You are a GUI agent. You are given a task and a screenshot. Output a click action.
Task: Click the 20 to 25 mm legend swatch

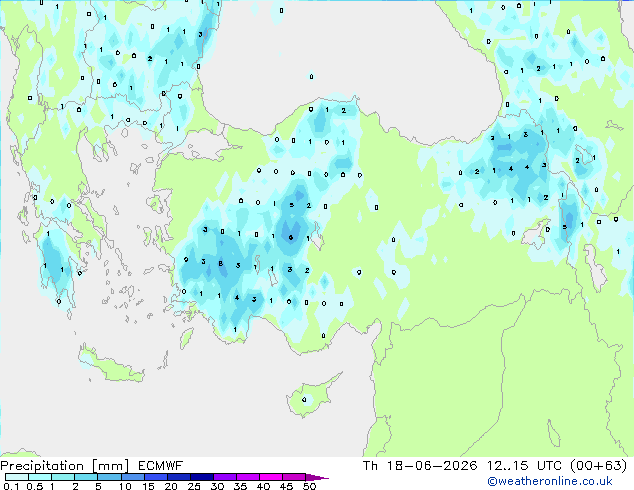coord(178,477)
